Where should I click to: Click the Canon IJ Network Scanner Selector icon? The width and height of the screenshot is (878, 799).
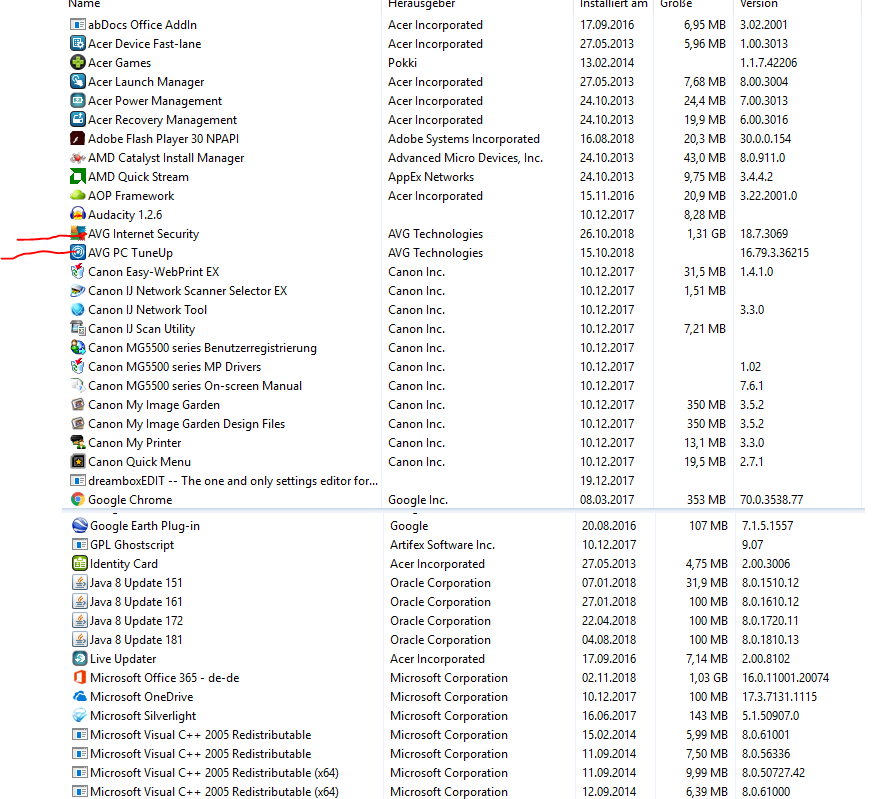pos(78,291)
